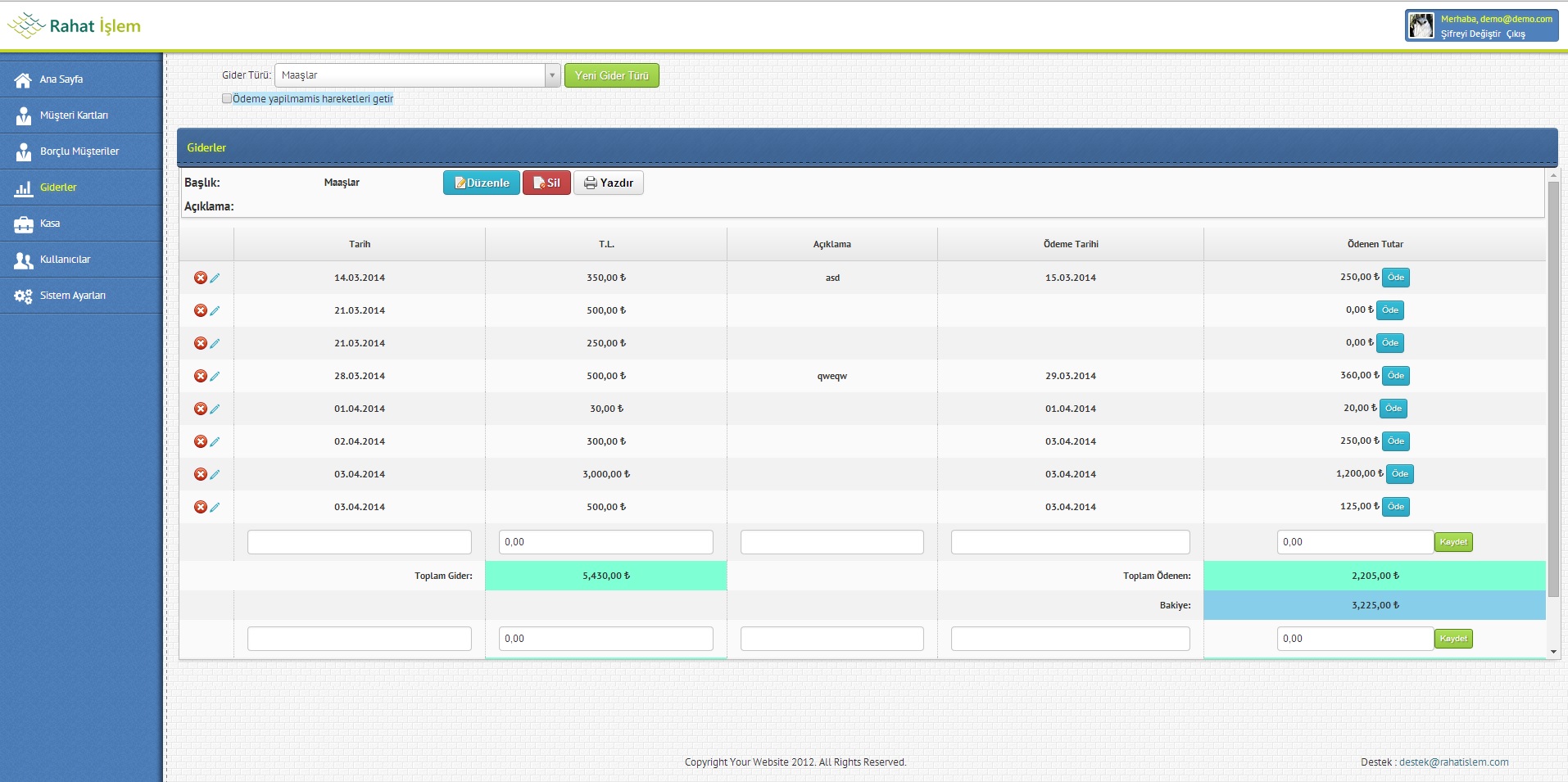Click the user avatar picture
1568x782 pixels.
click(x=1421, y=25)
